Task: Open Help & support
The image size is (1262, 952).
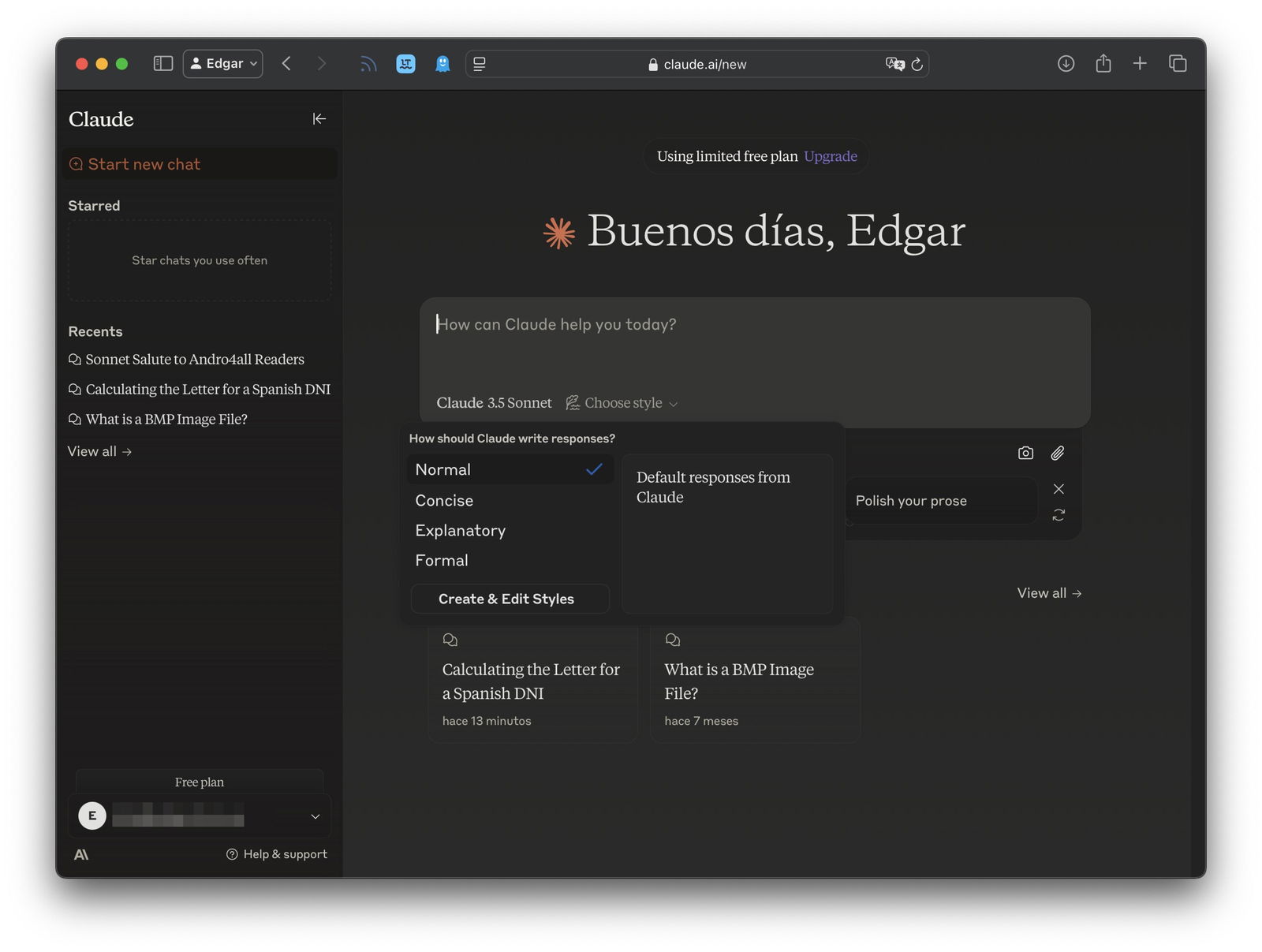Action: [x=277, y=854]
